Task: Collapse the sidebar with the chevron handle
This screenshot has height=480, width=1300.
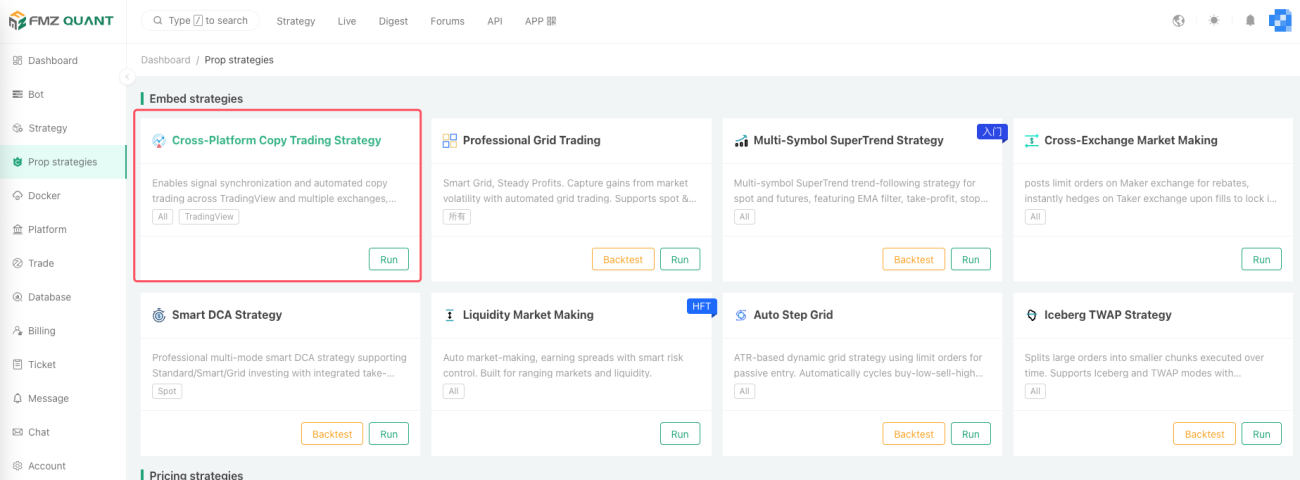Action: (x=127, y=77)
